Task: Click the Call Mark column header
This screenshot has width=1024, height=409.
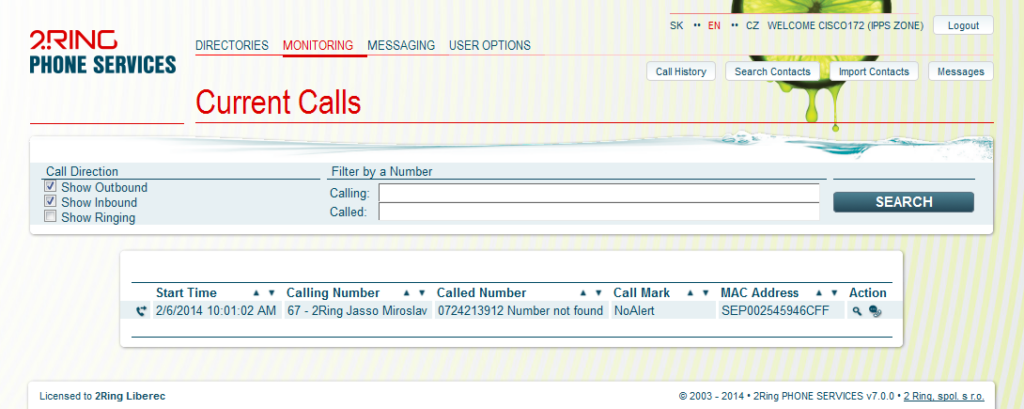Action: pos(641,293)
